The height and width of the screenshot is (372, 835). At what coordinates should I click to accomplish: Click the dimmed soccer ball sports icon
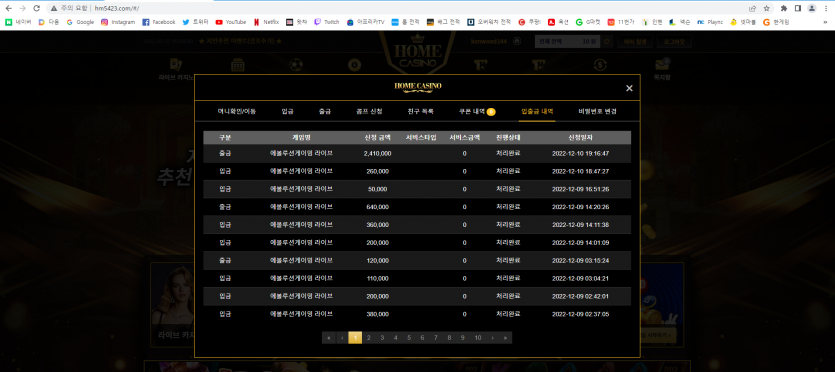pyautogui.click(x=296, y=65)
